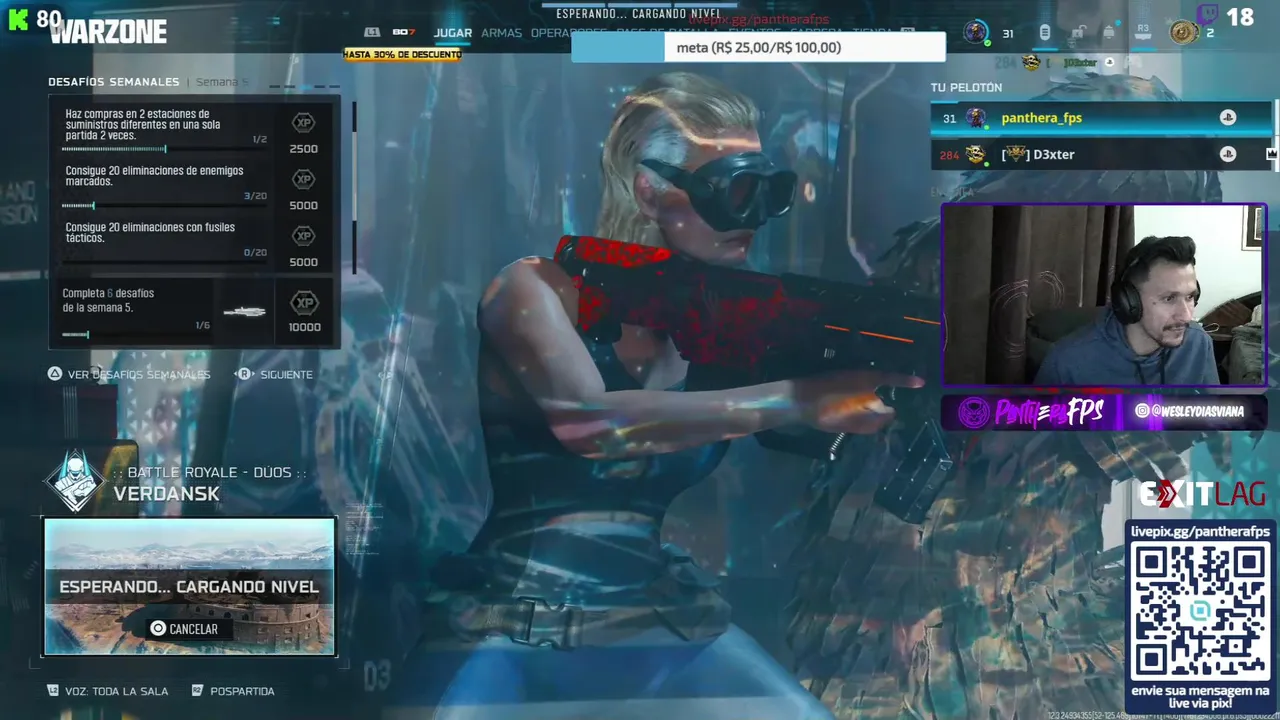Image resolution: width=1280 pixels, height=720 pixels.
Task: Click the L1 shoulder button icon
Action: point(372,32)
